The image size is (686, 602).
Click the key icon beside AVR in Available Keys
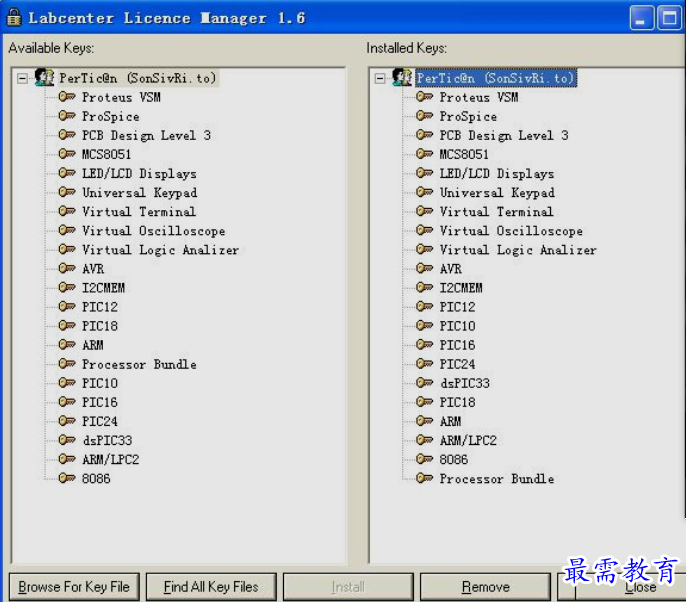[67, 269]
